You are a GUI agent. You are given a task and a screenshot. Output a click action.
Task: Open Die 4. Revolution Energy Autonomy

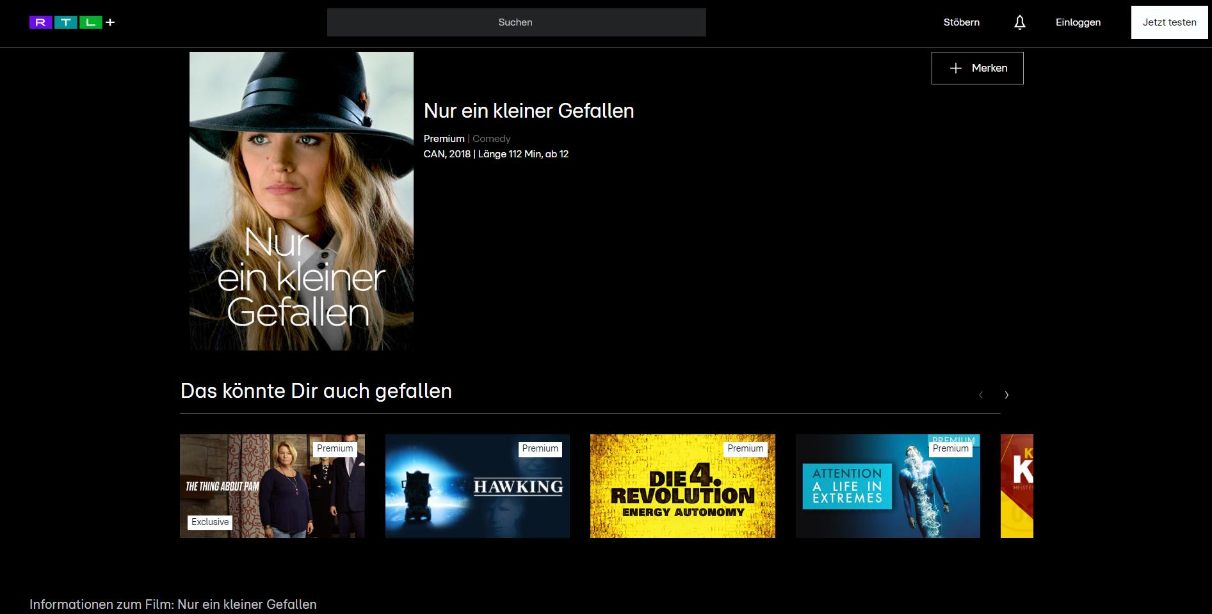coord(682,486)
